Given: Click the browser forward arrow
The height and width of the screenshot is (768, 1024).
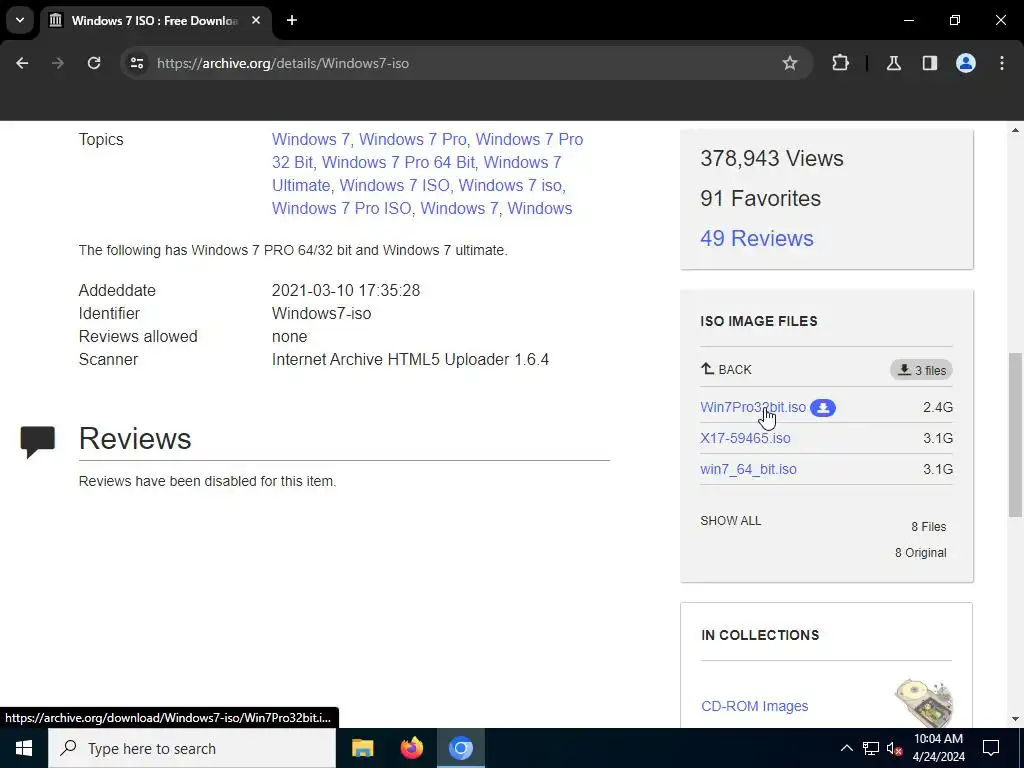Looking at the screenshot, I should 58,63.
